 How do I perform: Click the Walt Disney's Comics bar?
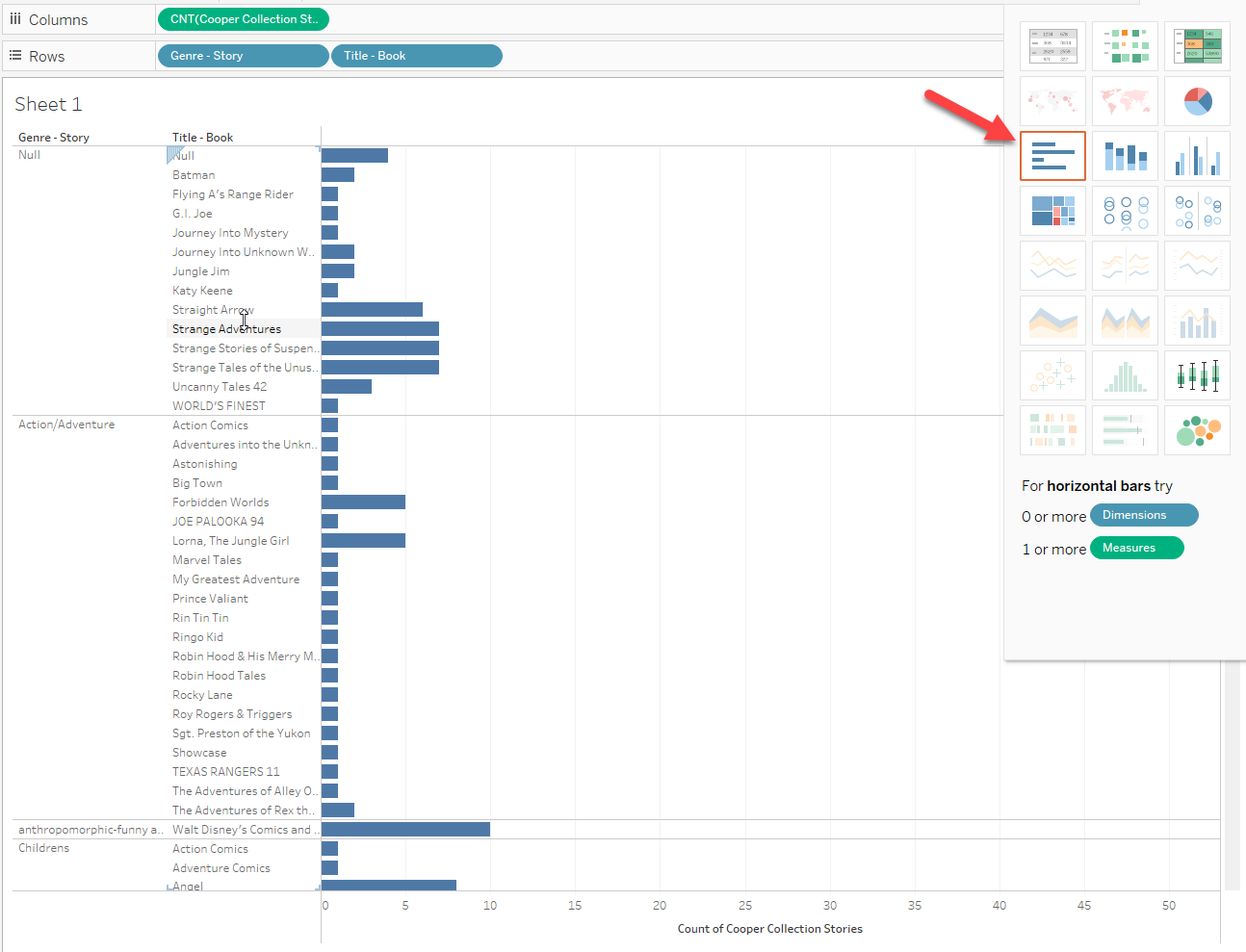pos(405,829)
